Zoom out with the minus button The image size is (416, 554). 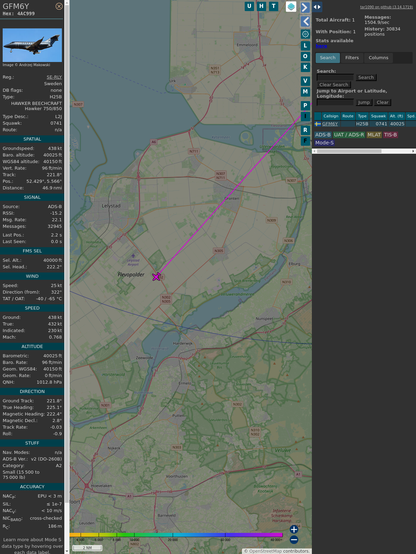(294, 540)
